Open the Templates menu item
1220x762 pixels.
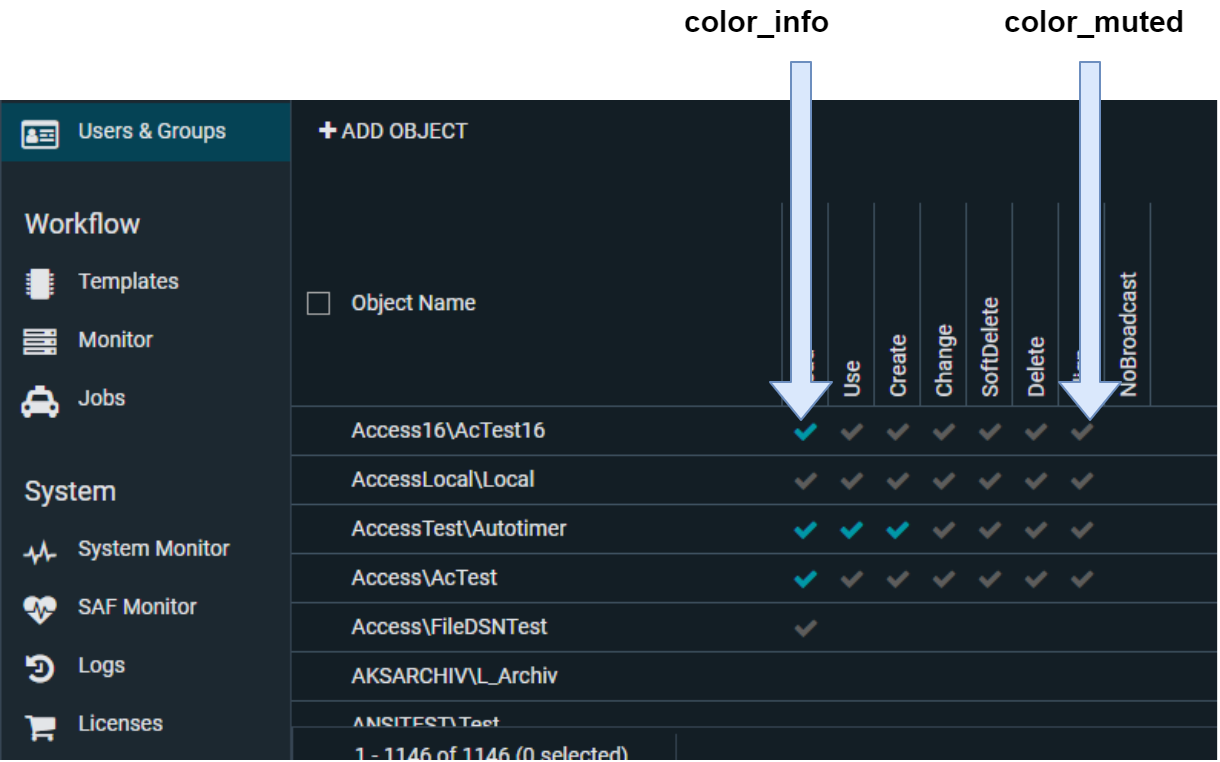[128, 282]
